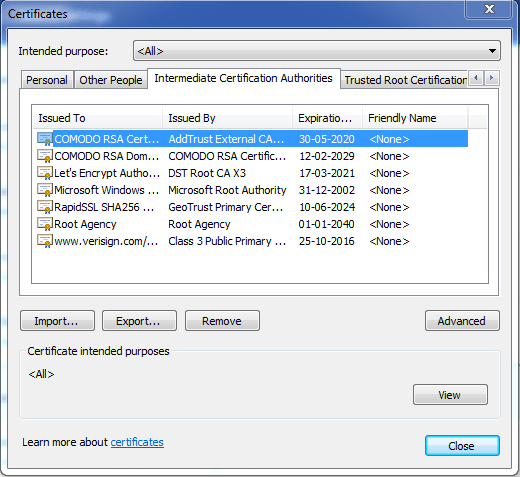Click certificate icon beside RapidSSL SHA256 row

click(45, 207)
